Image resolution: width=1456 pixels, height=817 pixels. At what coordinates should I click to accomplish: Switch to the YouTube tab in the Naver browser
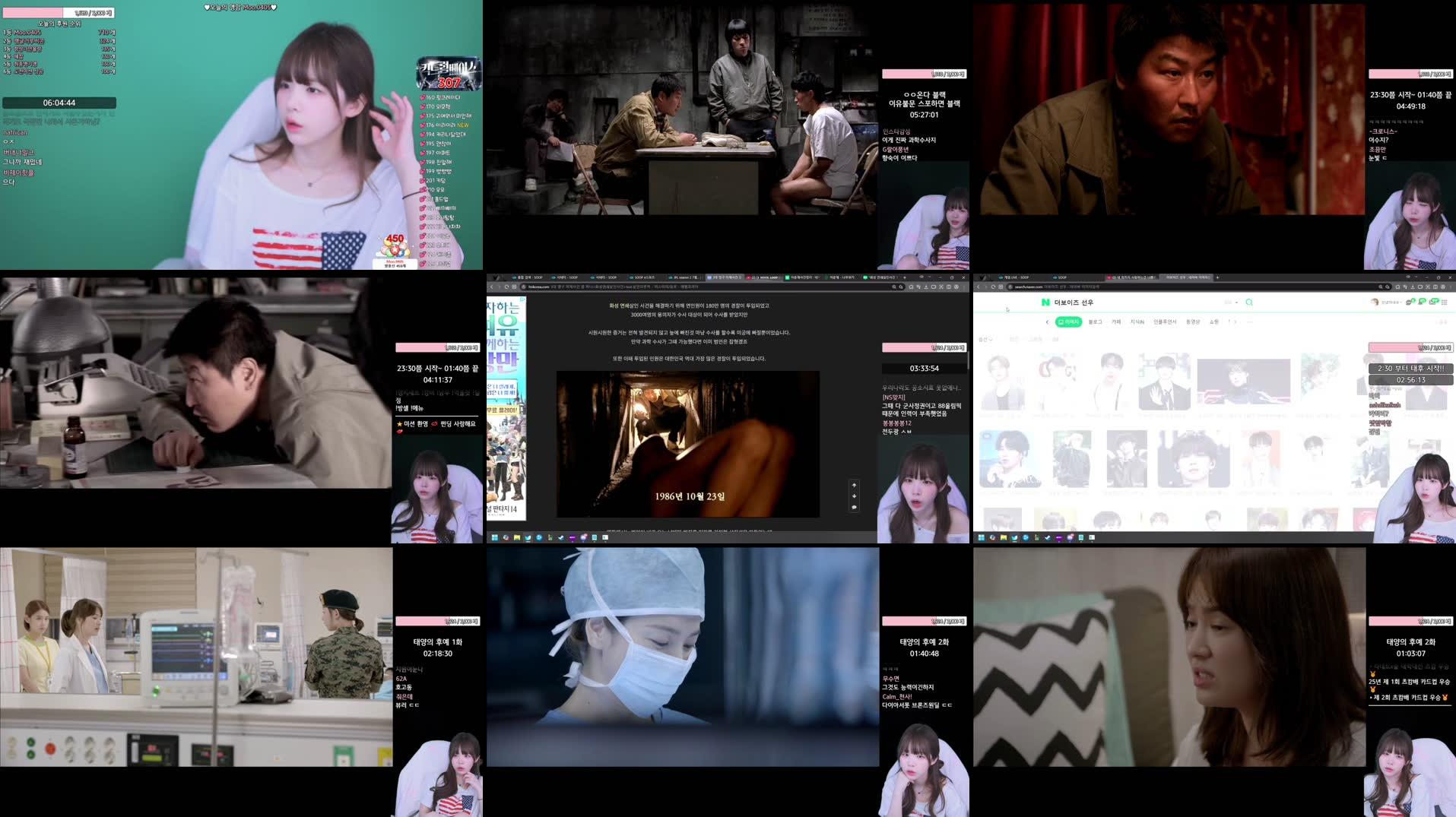[1131, 277]
